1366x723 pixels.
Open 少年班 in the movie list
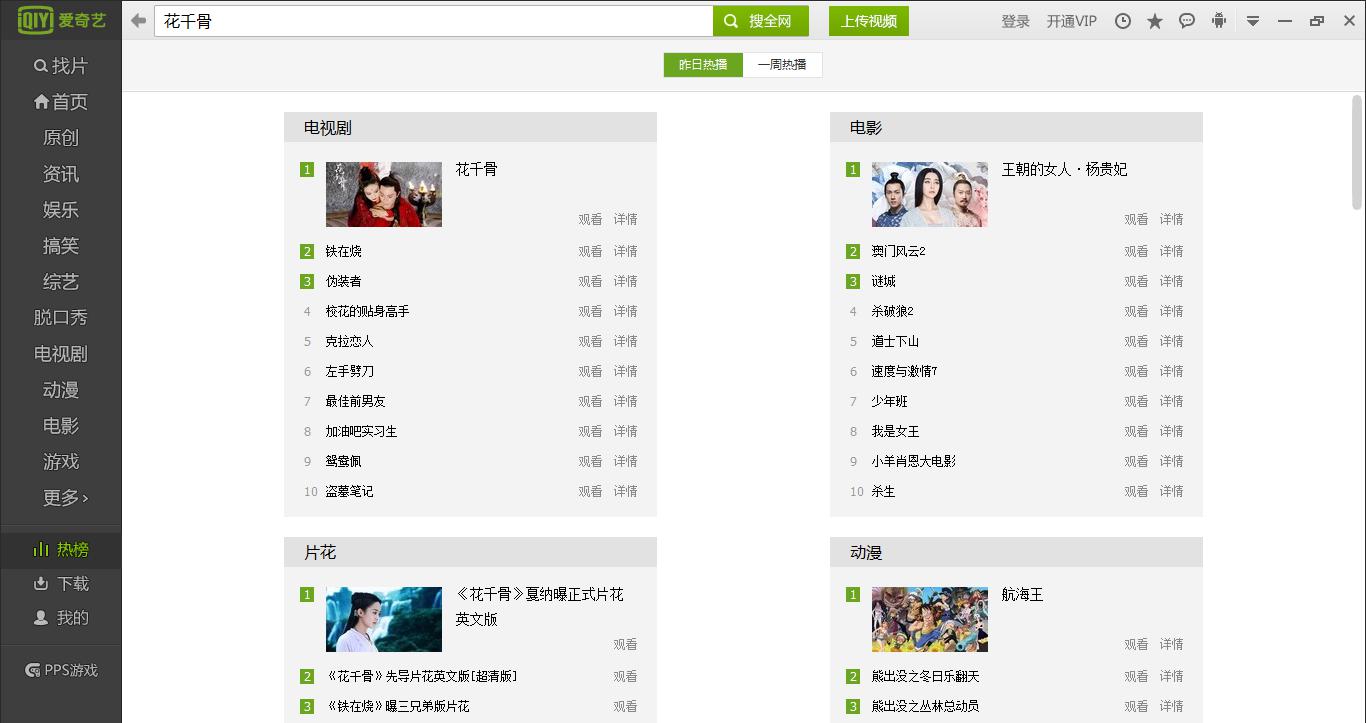point(889,401)
